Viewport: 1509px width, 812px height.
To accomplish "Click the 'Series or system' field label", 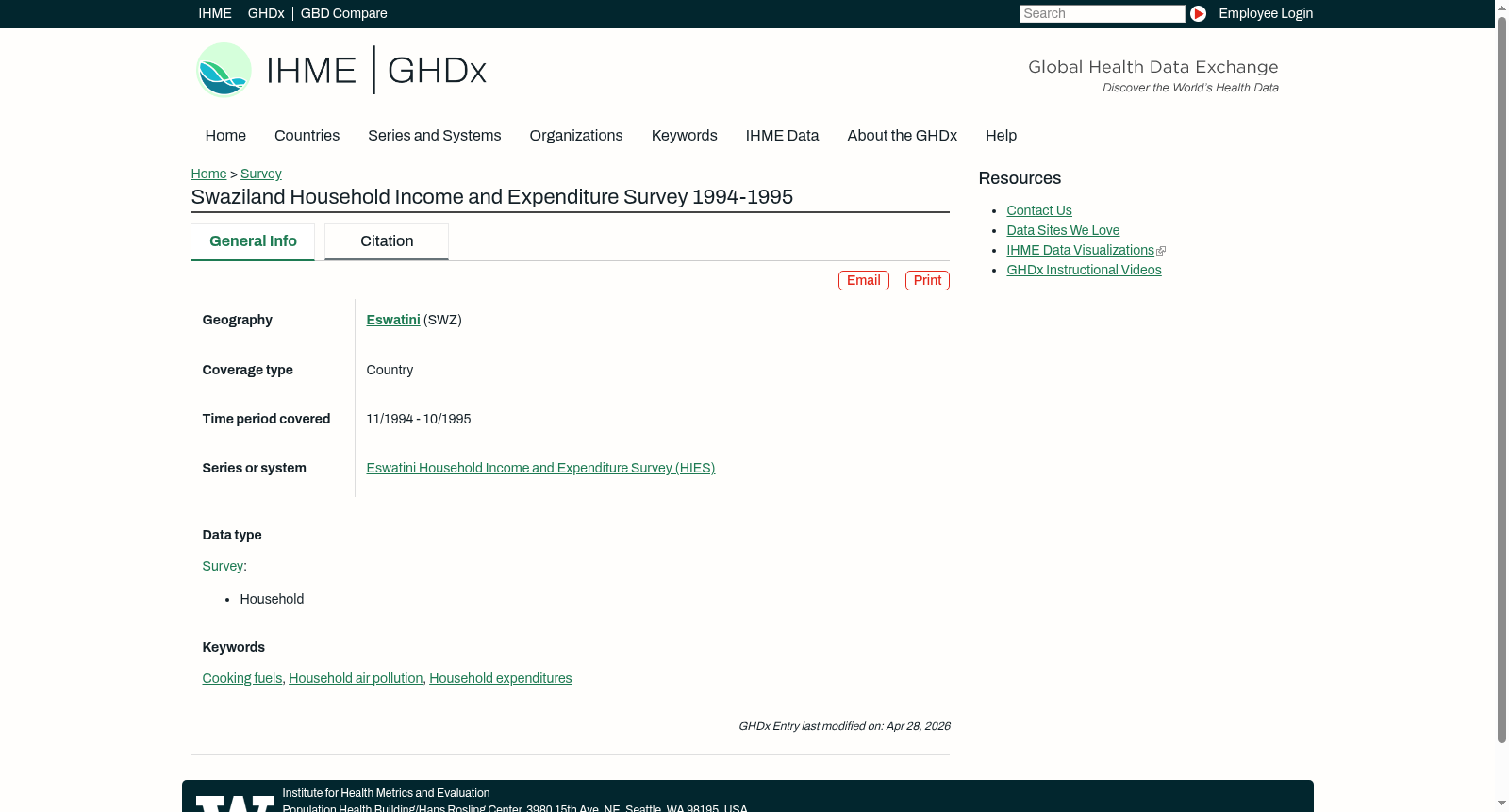I will [x=254, y=468].
